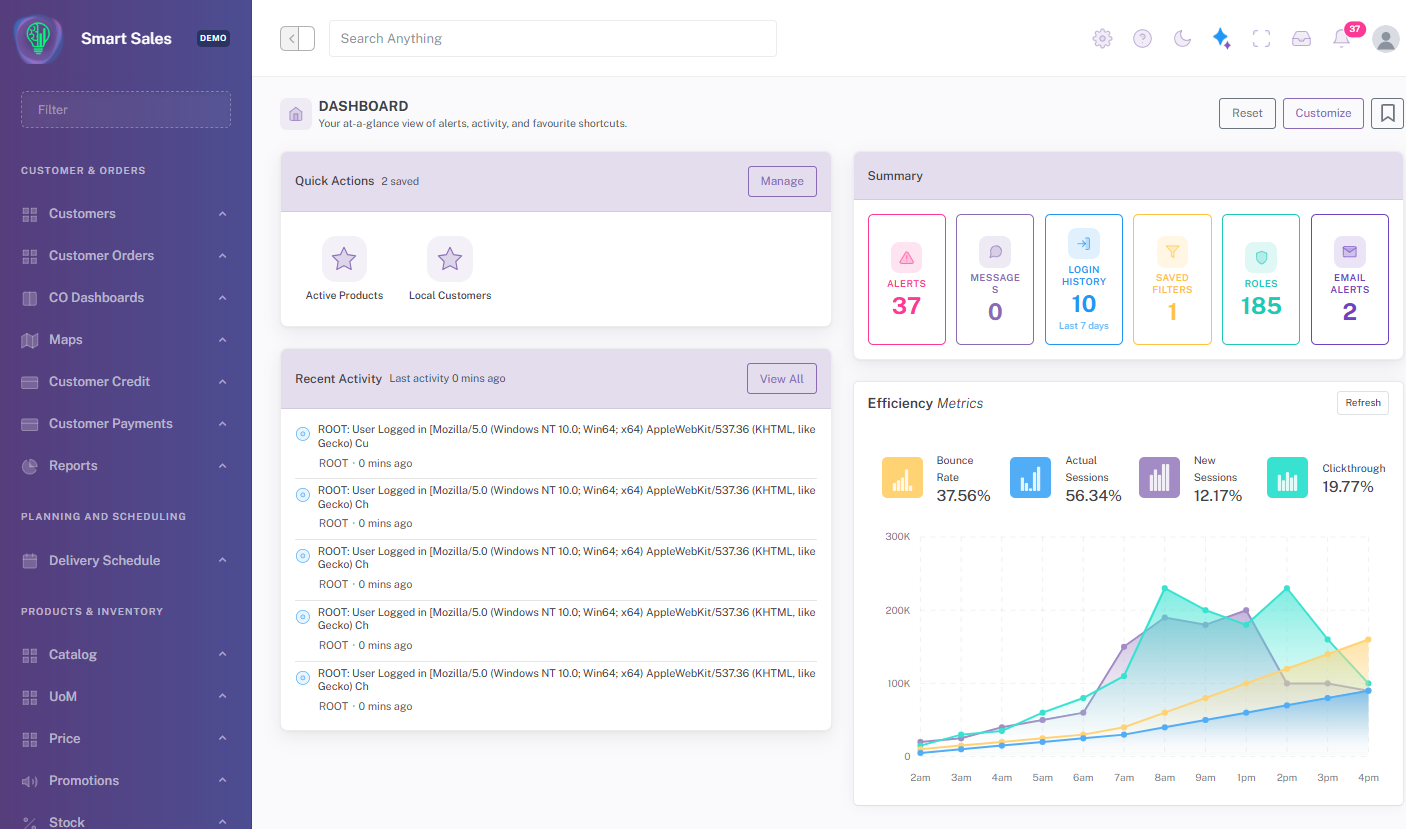Toggle dark mode with the moon icon
The image size is (1406, 829).
click(x=1182, y=38)
